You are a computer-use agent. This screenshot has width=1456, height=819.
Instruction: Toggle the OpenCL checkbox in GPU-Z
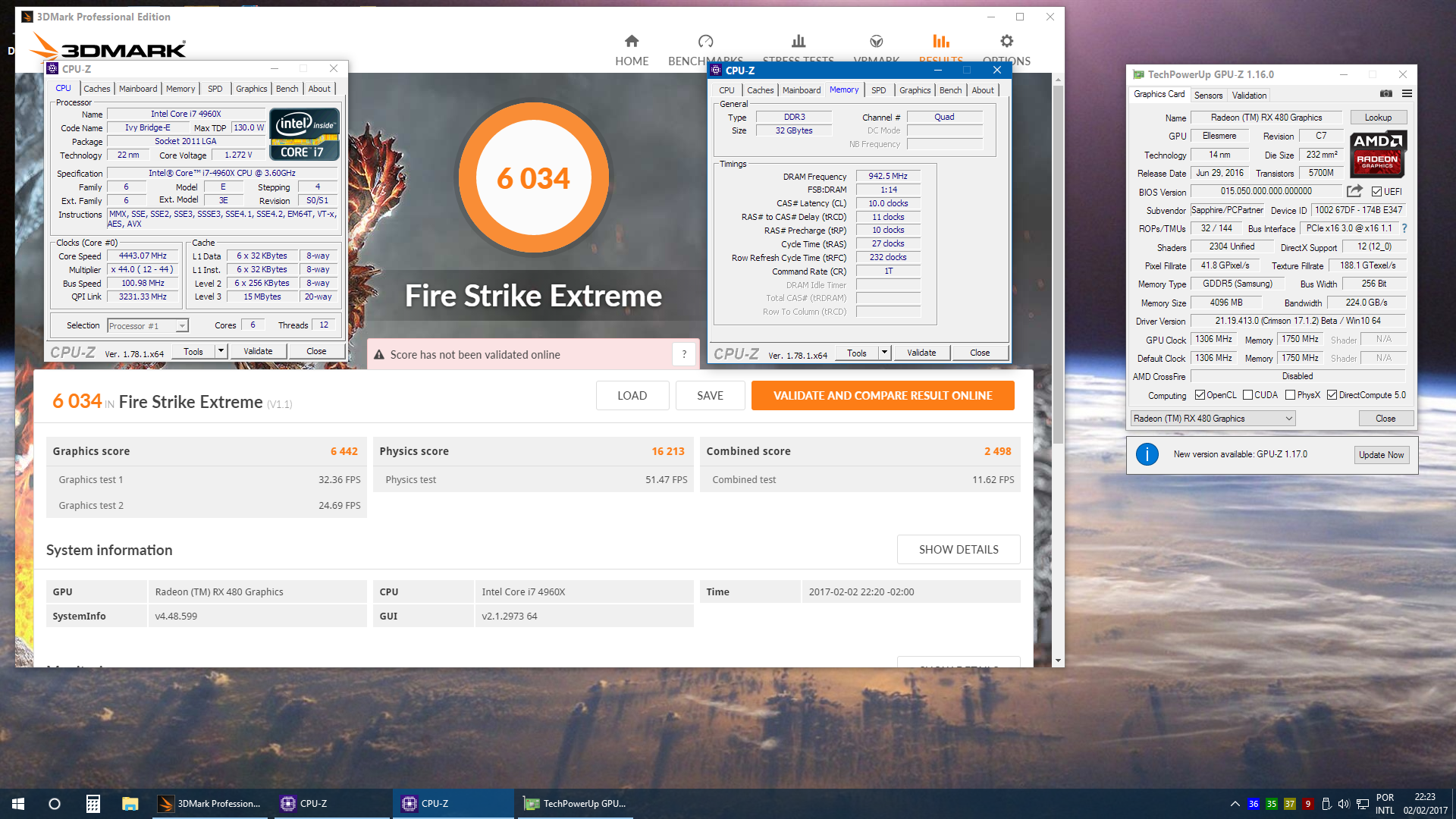click(x=1200, y=395)
